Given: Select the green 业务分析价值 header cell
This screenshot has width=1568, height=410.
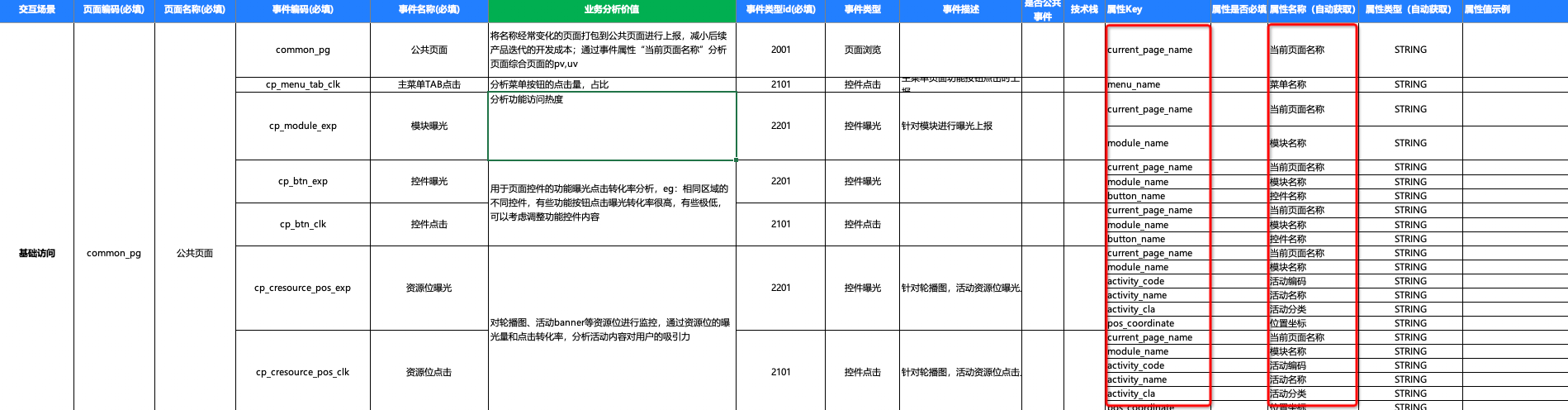Looking at the screenshot, I should (612, 10).
